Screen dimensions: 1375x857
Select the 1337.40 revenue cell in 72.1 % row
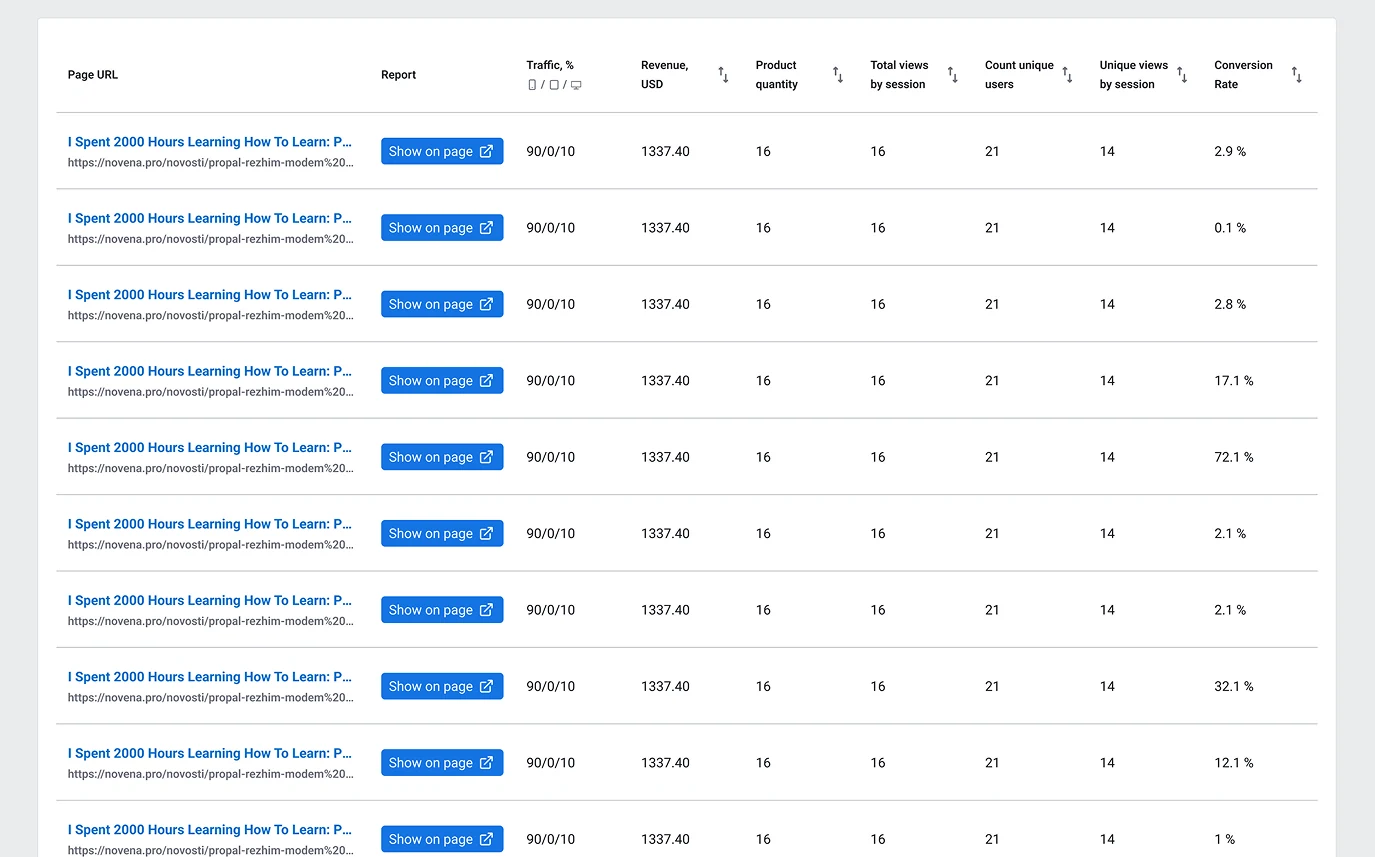(665, 457)
